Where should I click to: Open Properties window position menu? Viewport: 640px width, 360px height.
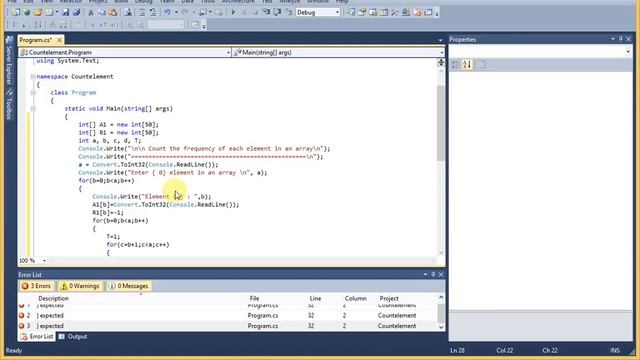click(x=613, y=39)
